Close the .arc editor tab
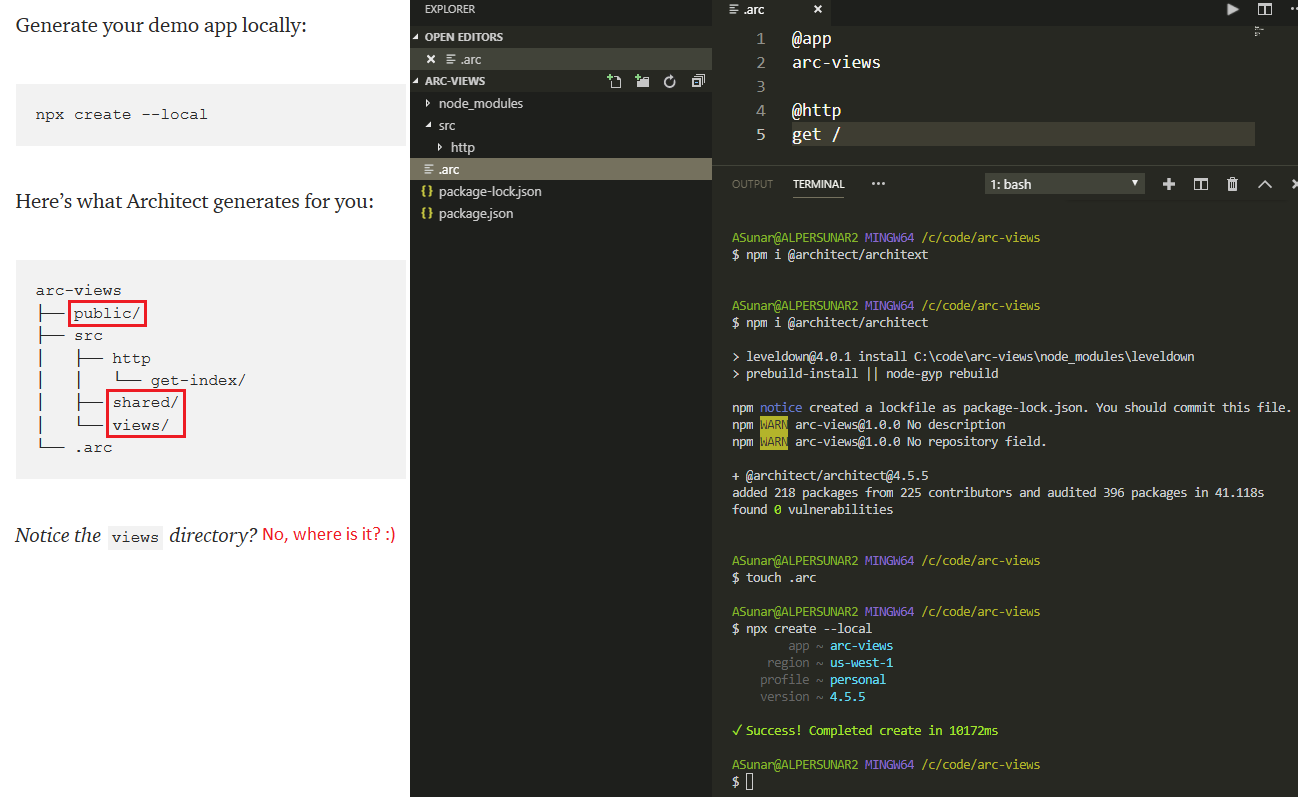This screenshot has width=1299, height=797. pyautogui.click(x=817, y=9)
